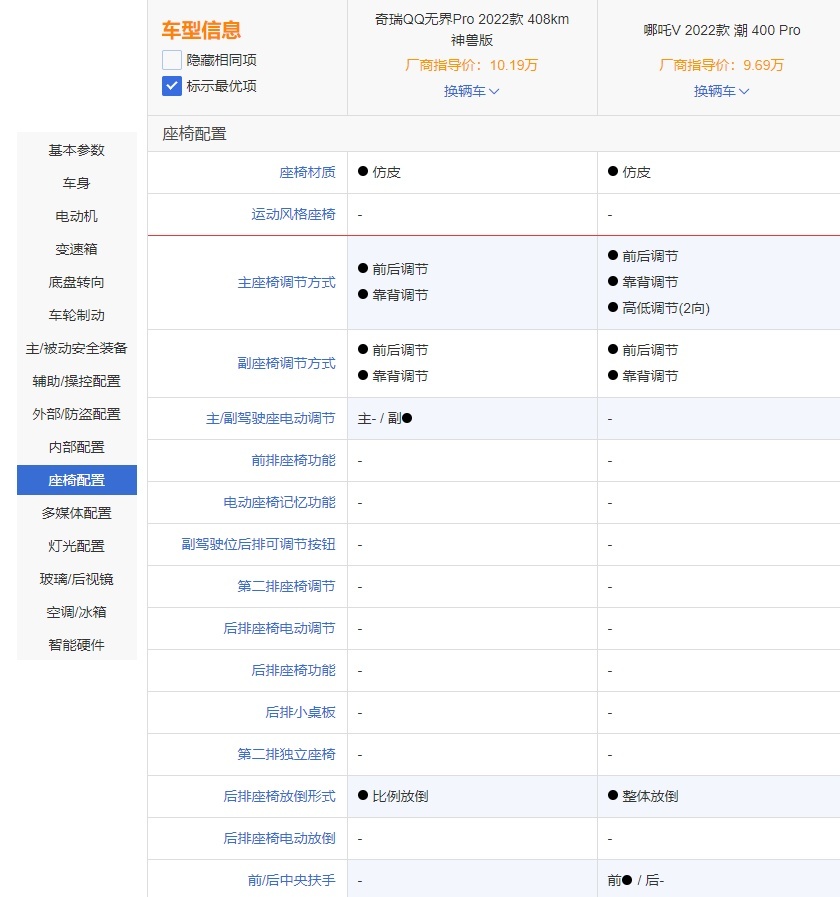Open the 主座椅调节方式 parameter link
Viewport: 840px width, 897px height.
click(286, 282)
